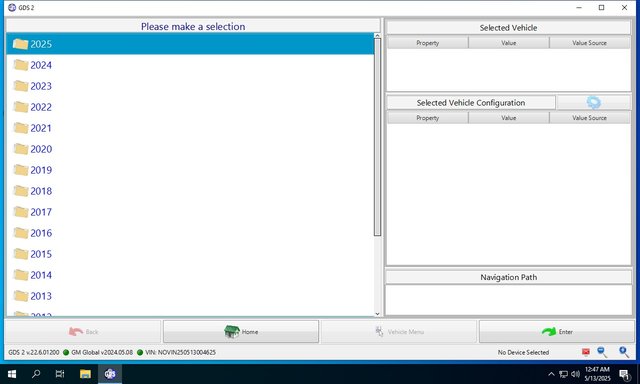Click the Back button with red arrow

click(x=83, y=331)
